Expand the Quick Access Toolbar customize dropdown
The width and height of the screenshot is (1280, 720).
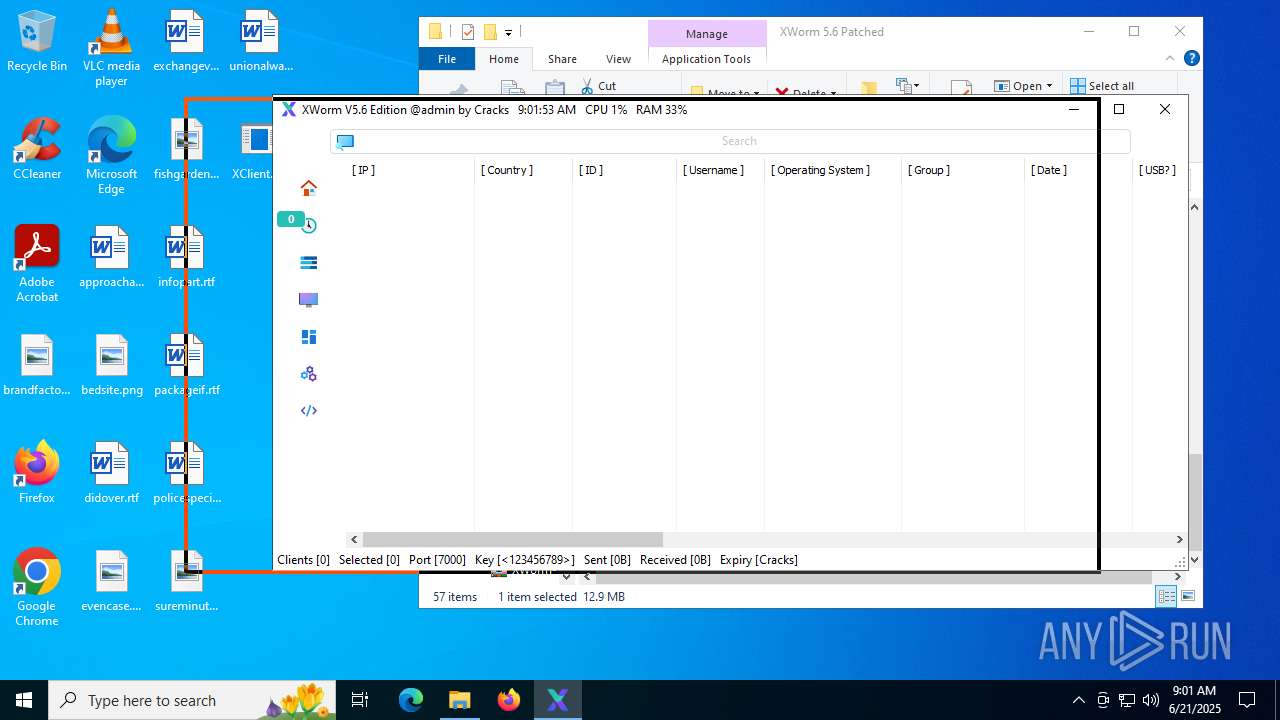tap(508, 32)
